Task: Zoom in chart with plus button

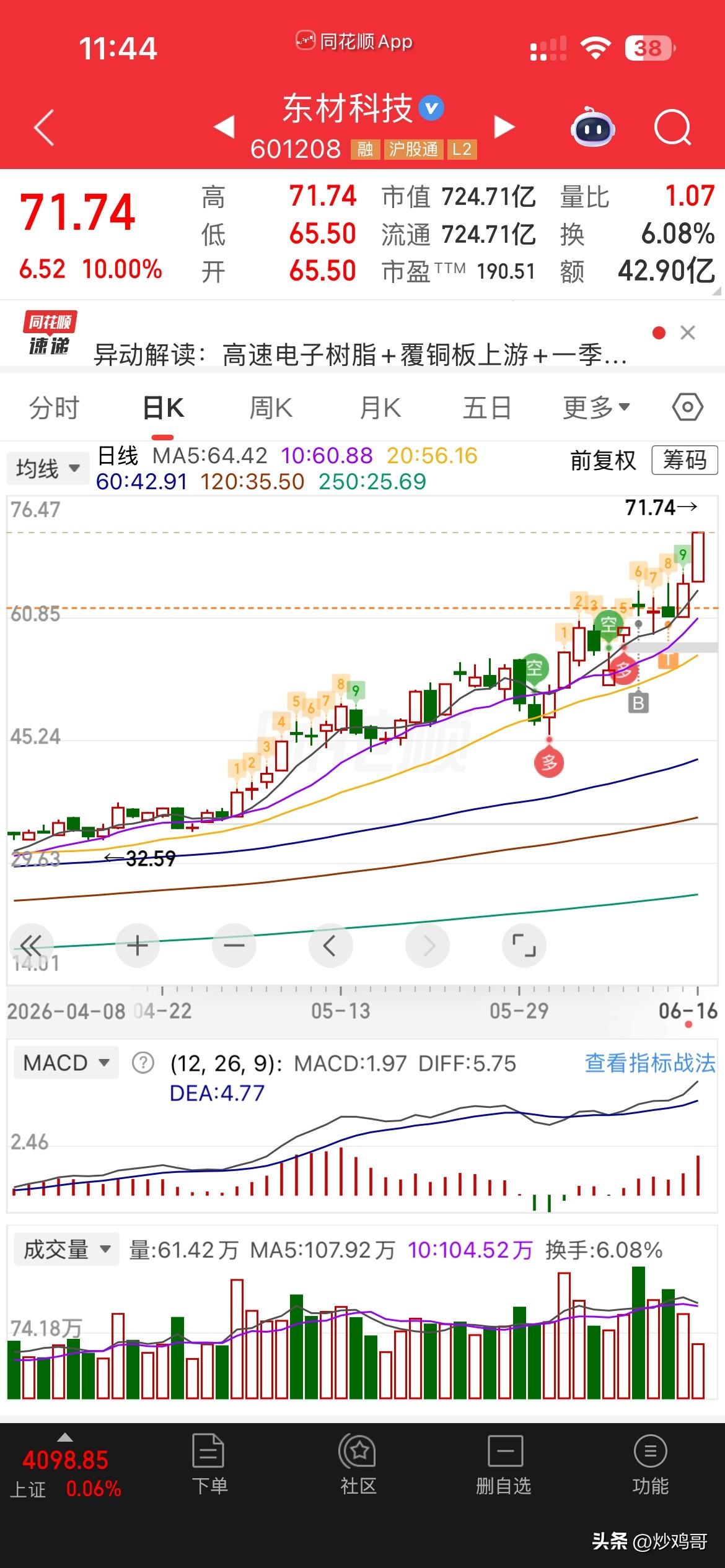Action: (137, 946)
